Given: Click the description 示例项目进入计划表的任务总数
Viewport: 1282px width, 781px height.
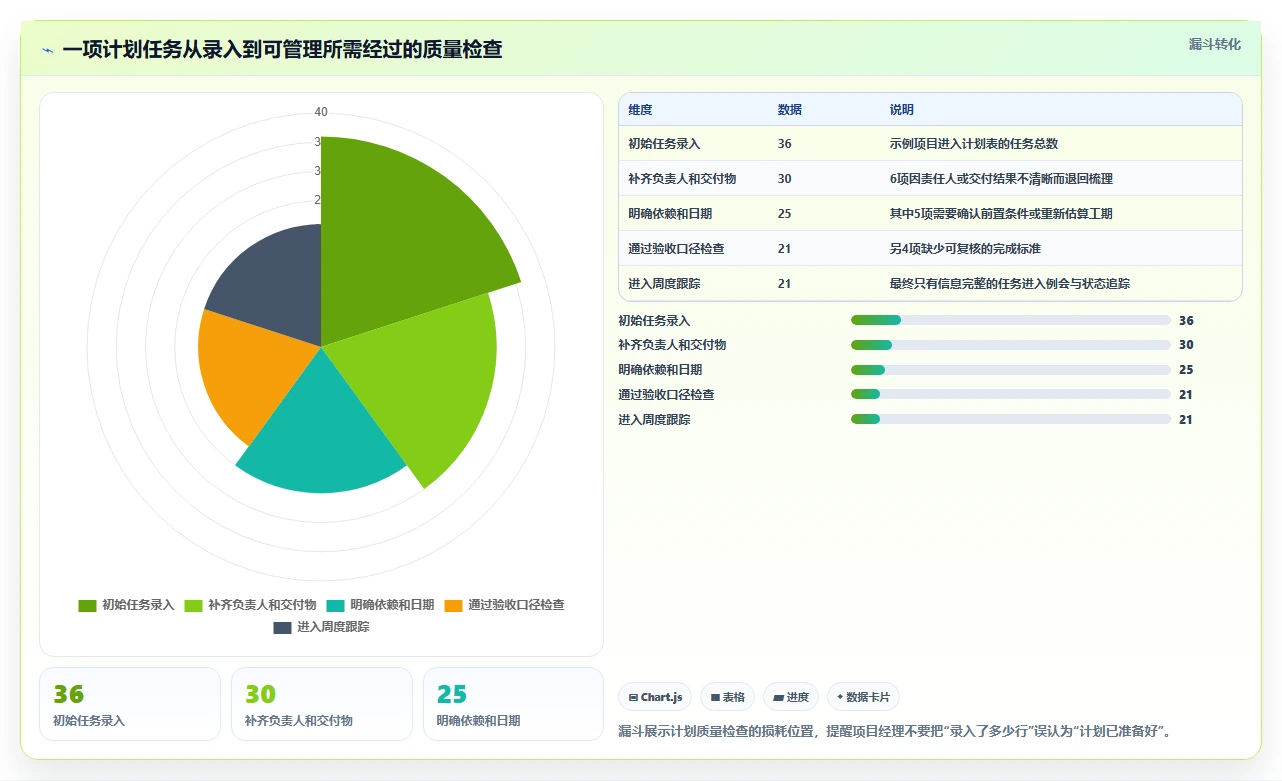Looking at the screenshot, I should tap(973, 144).
